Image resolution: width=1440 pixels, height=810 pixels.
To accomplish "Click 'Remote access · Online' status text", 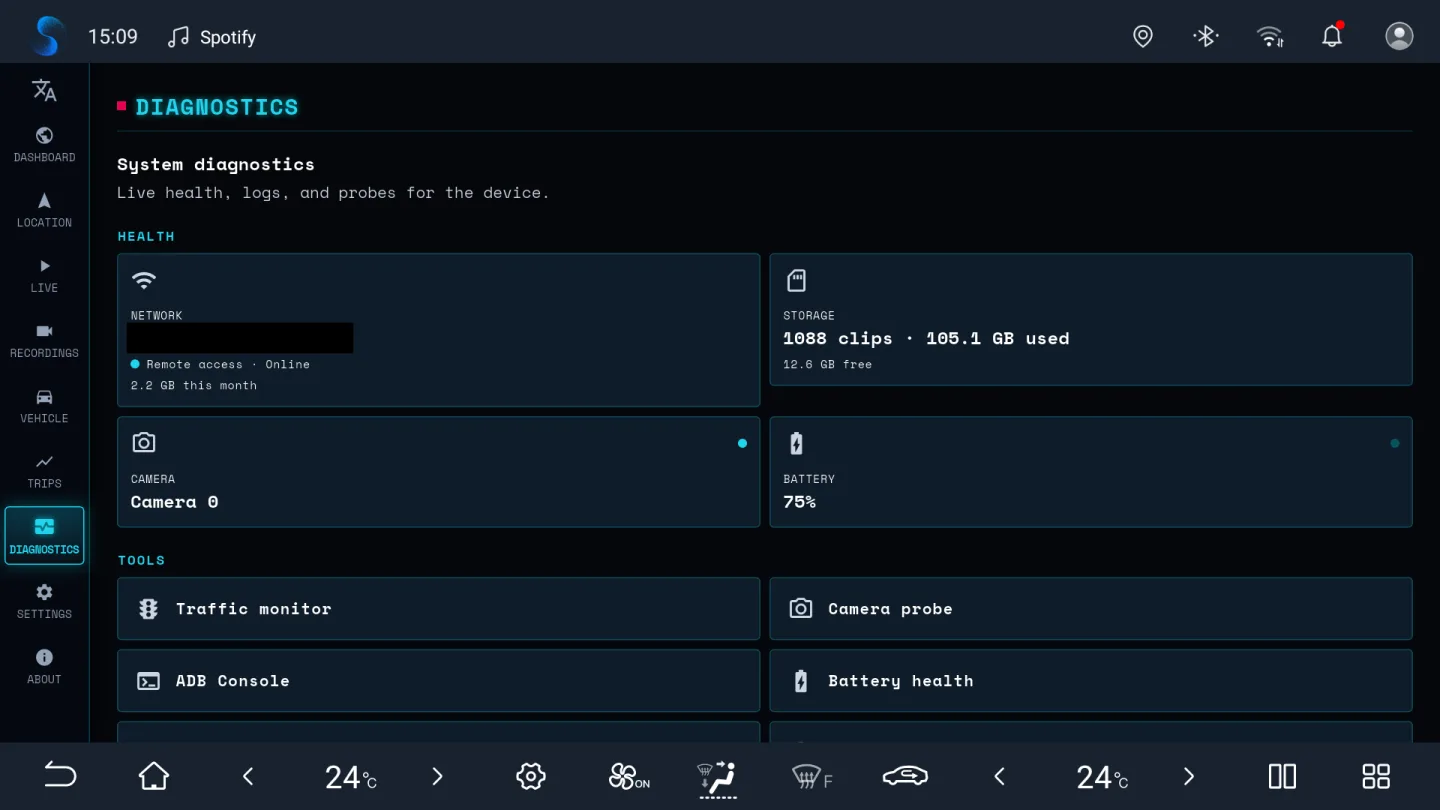I will 228,364.
